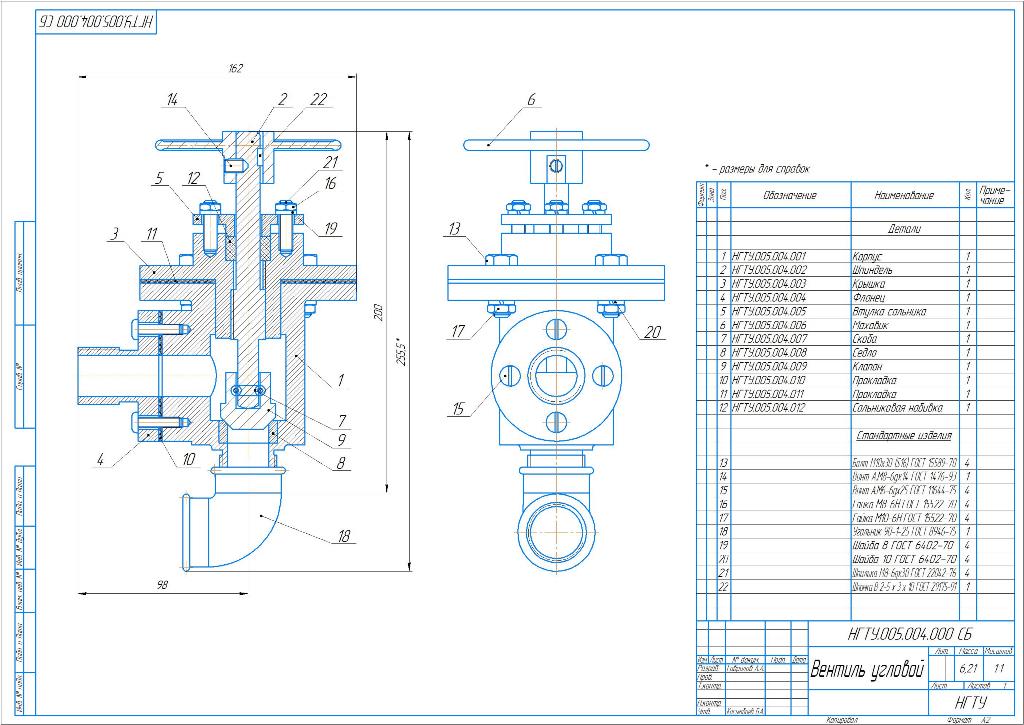Select callout '19' on the section view
1024x725 pixels.
(331, 228)
